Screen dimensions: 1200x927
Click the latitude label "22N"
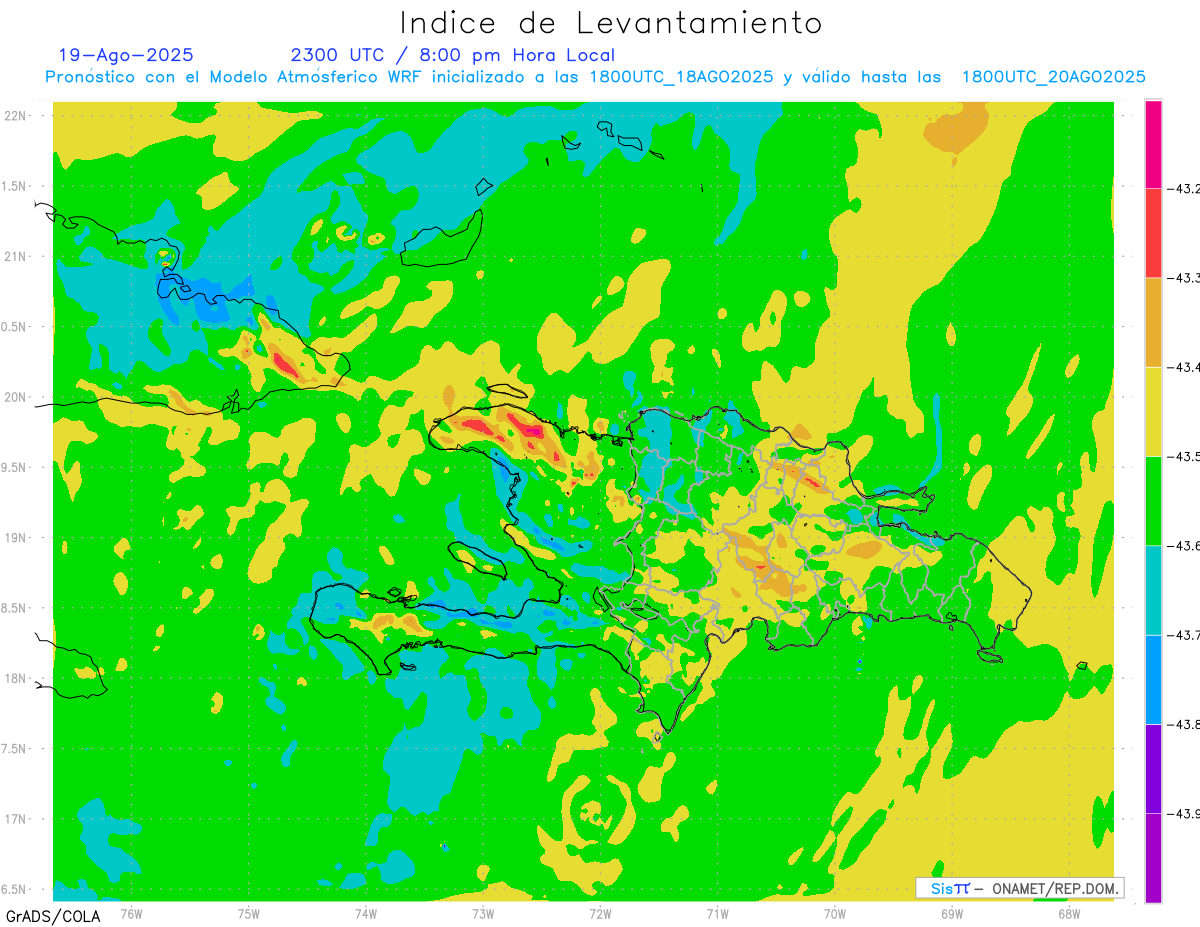click(x=16, y=116)
